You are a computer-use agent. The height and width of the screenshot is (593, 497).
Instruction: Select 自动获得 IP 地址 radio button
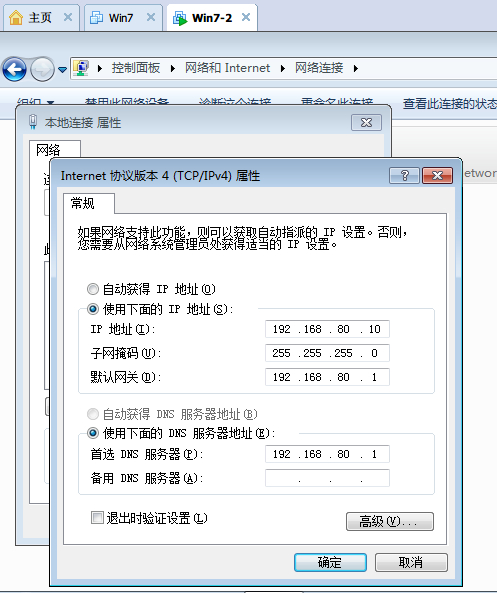click(93, 289)
